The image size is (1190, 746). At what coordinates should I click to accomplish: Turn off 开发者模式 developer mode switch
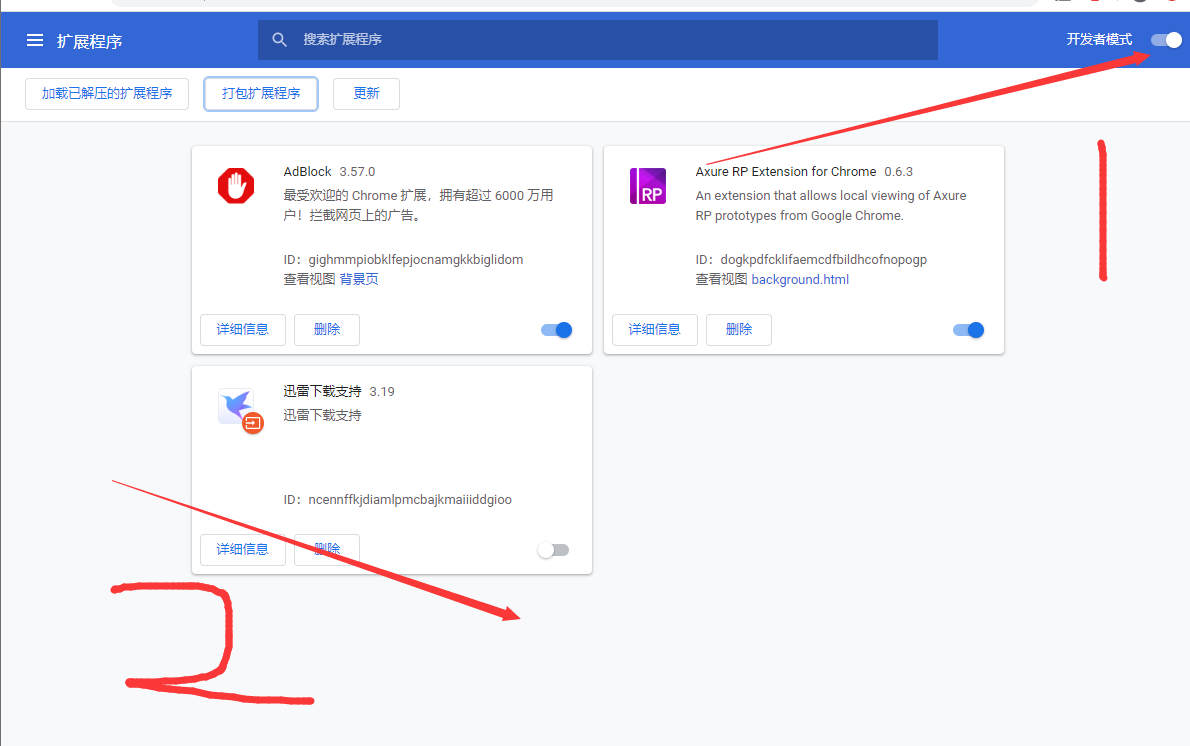point(1166,40)
